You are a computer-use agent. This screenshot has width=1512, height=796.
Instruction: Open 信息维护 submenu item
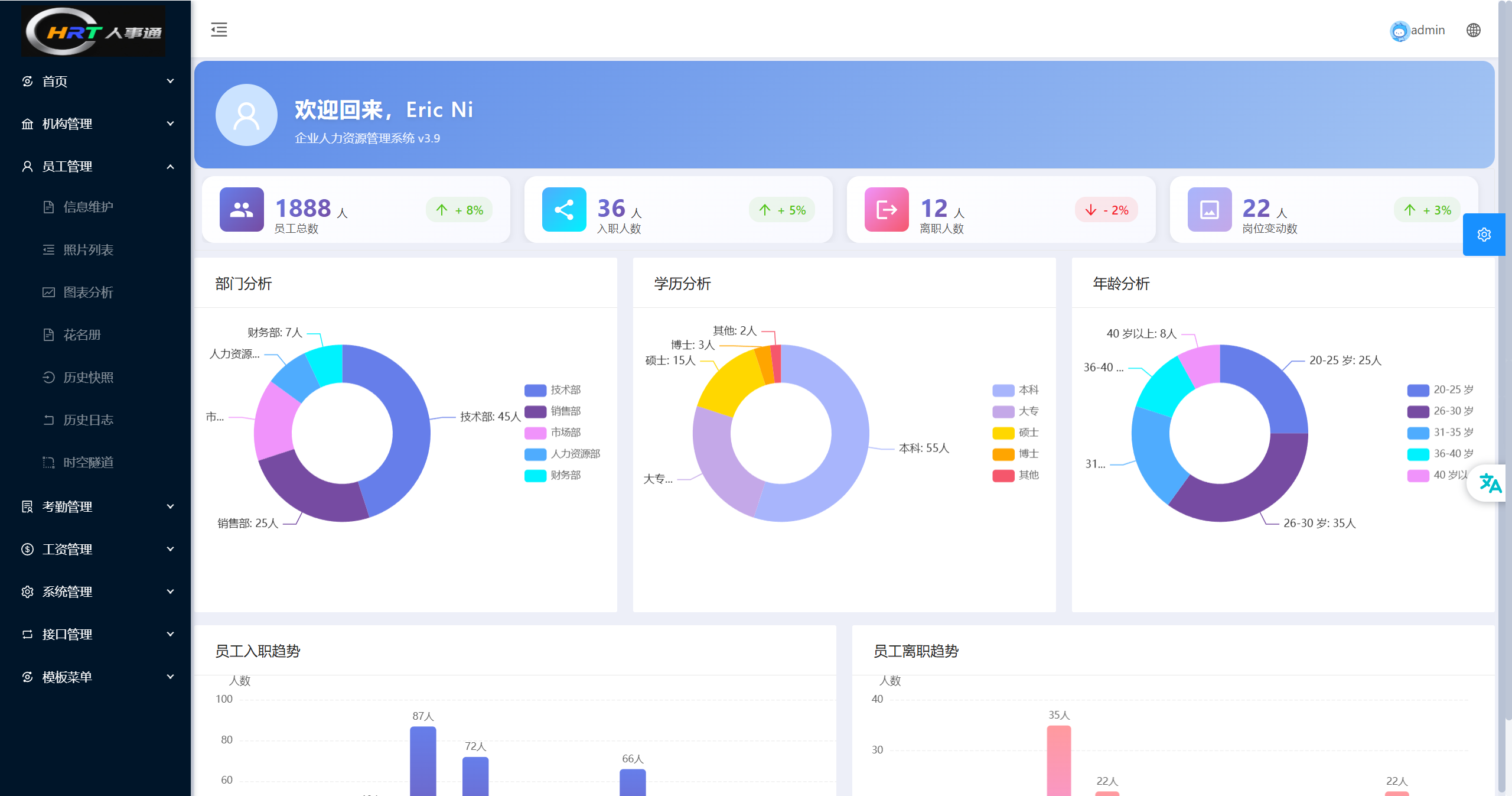coord(96,207)
